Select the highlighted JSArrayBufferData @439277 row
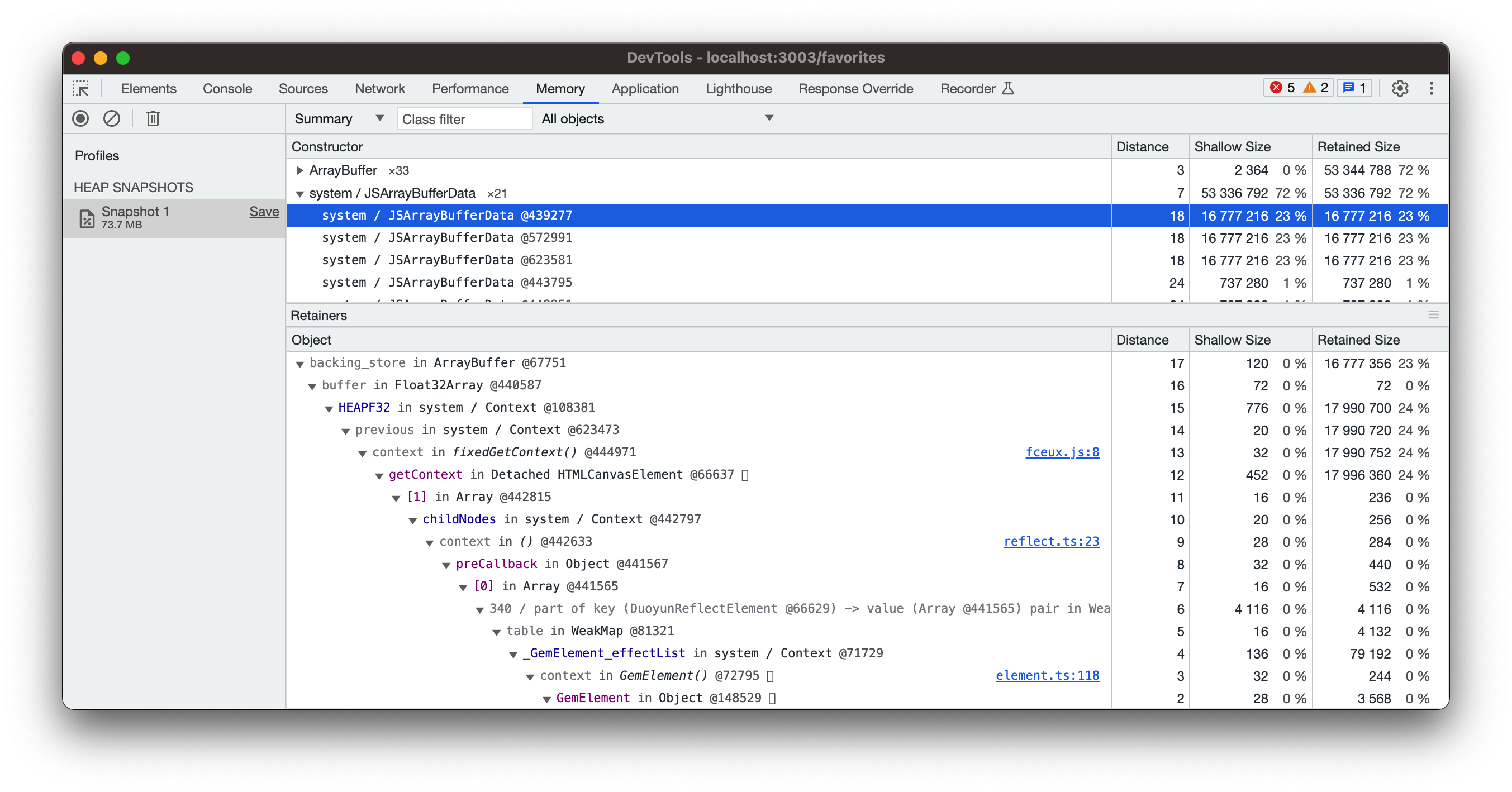 [868, 215]
